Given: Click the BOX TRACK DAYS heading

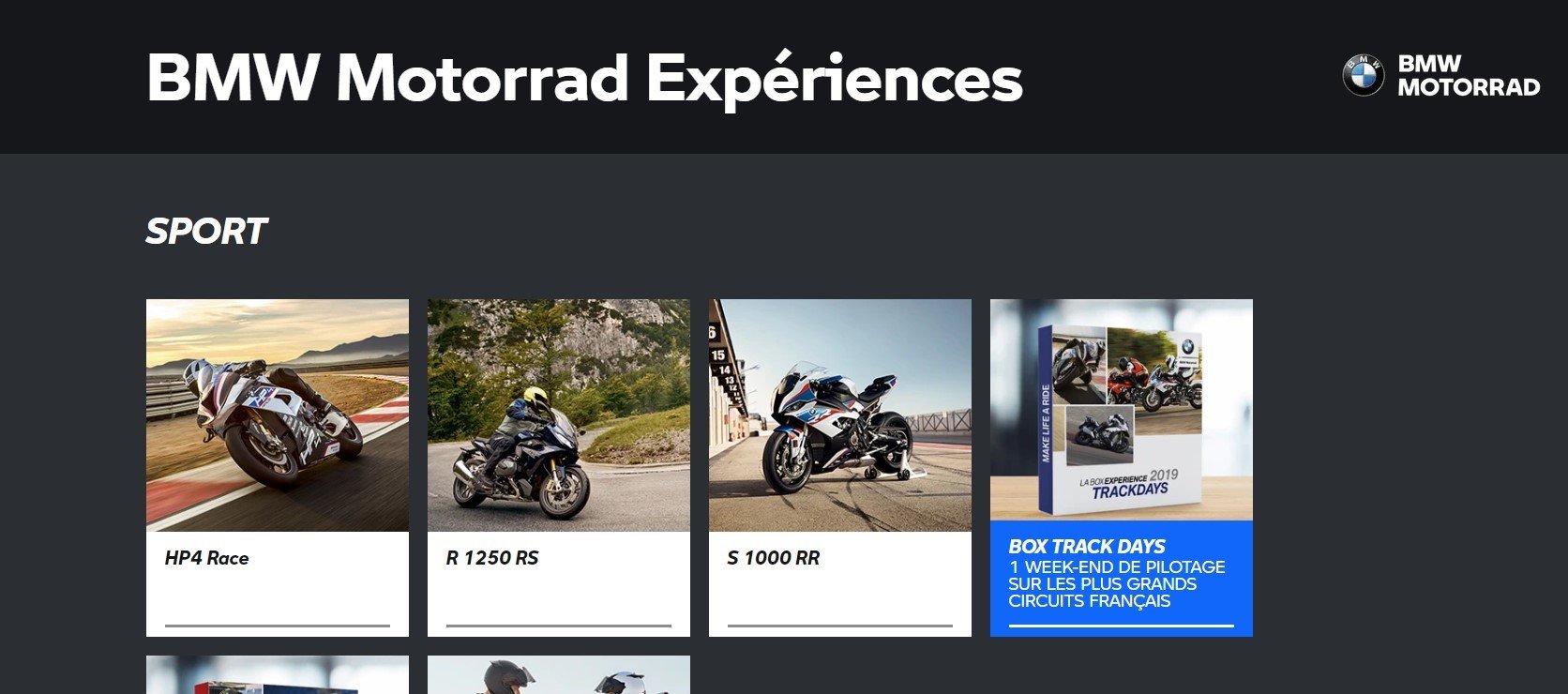Looking at the screenshot, I should (x=1087, y=546).
